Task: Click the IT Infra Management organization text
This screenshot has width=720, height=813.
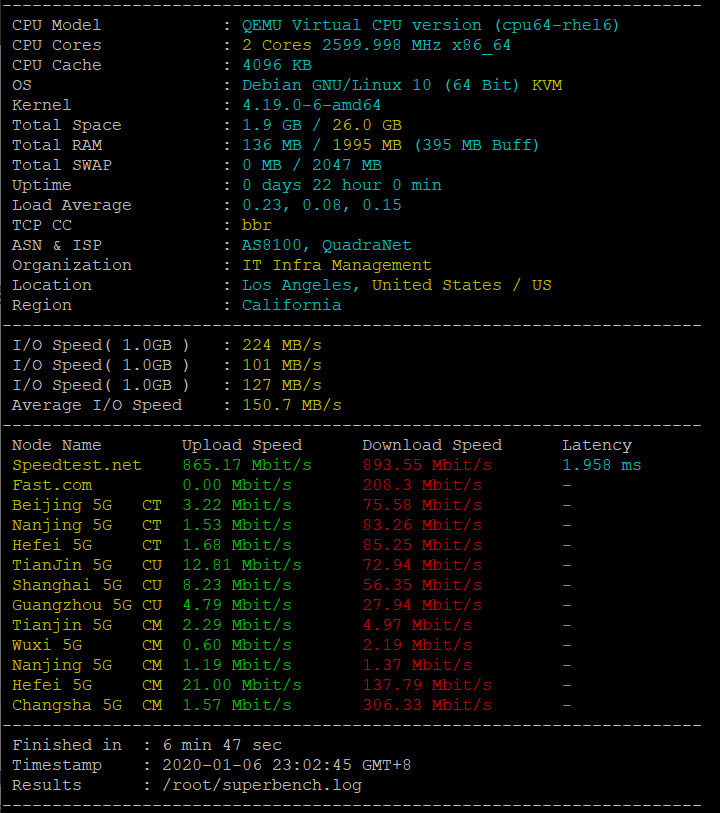Action: pos(336,265)
